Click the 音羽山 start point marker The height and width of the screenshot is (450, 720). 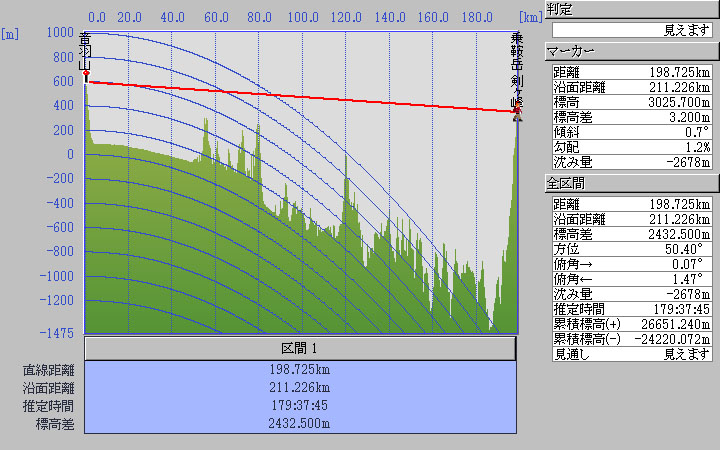pyautogui.click(x=86, y=75)
